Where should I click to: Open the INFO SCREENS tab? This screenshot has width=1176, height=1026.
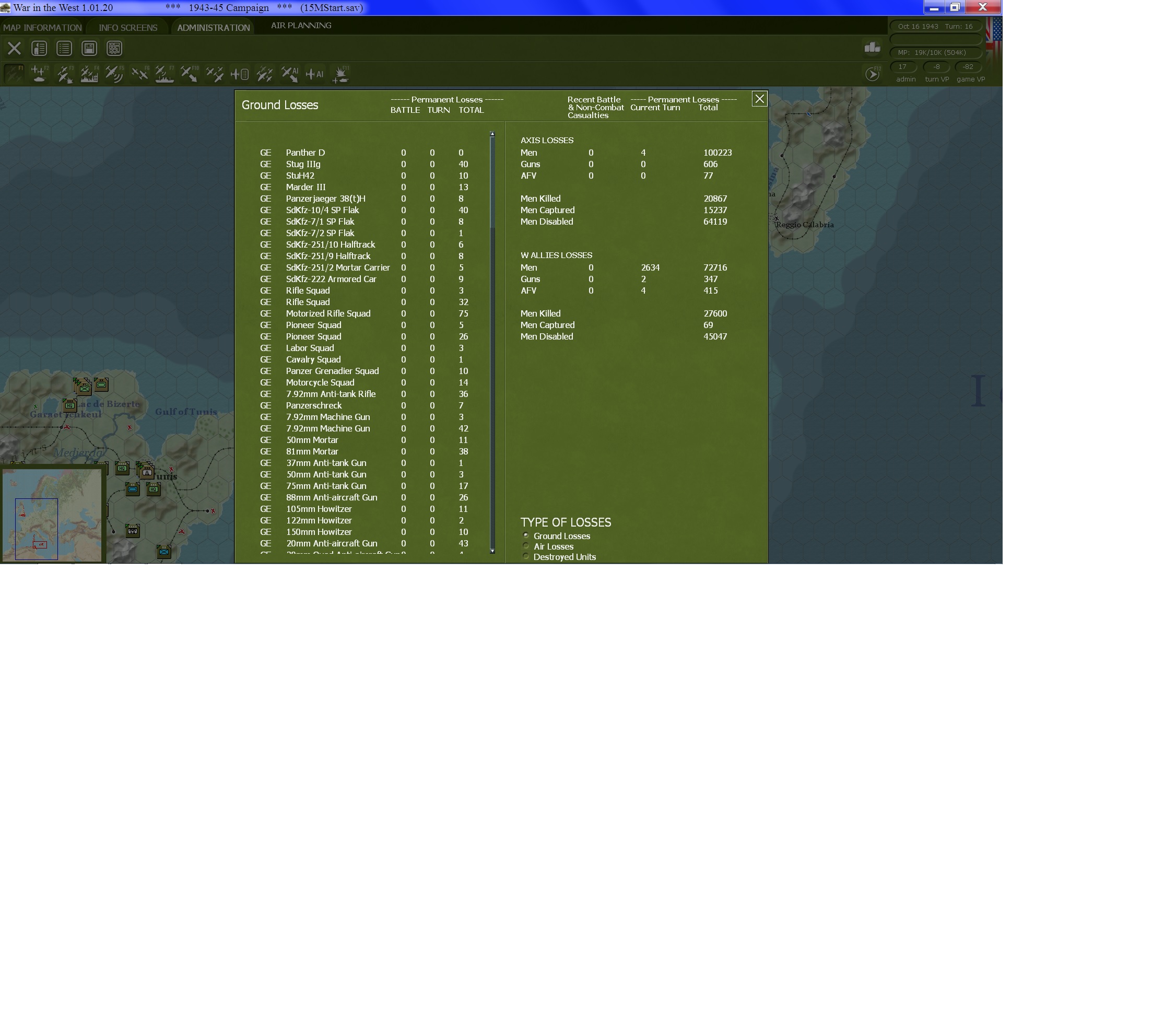[x=127, y=28]
